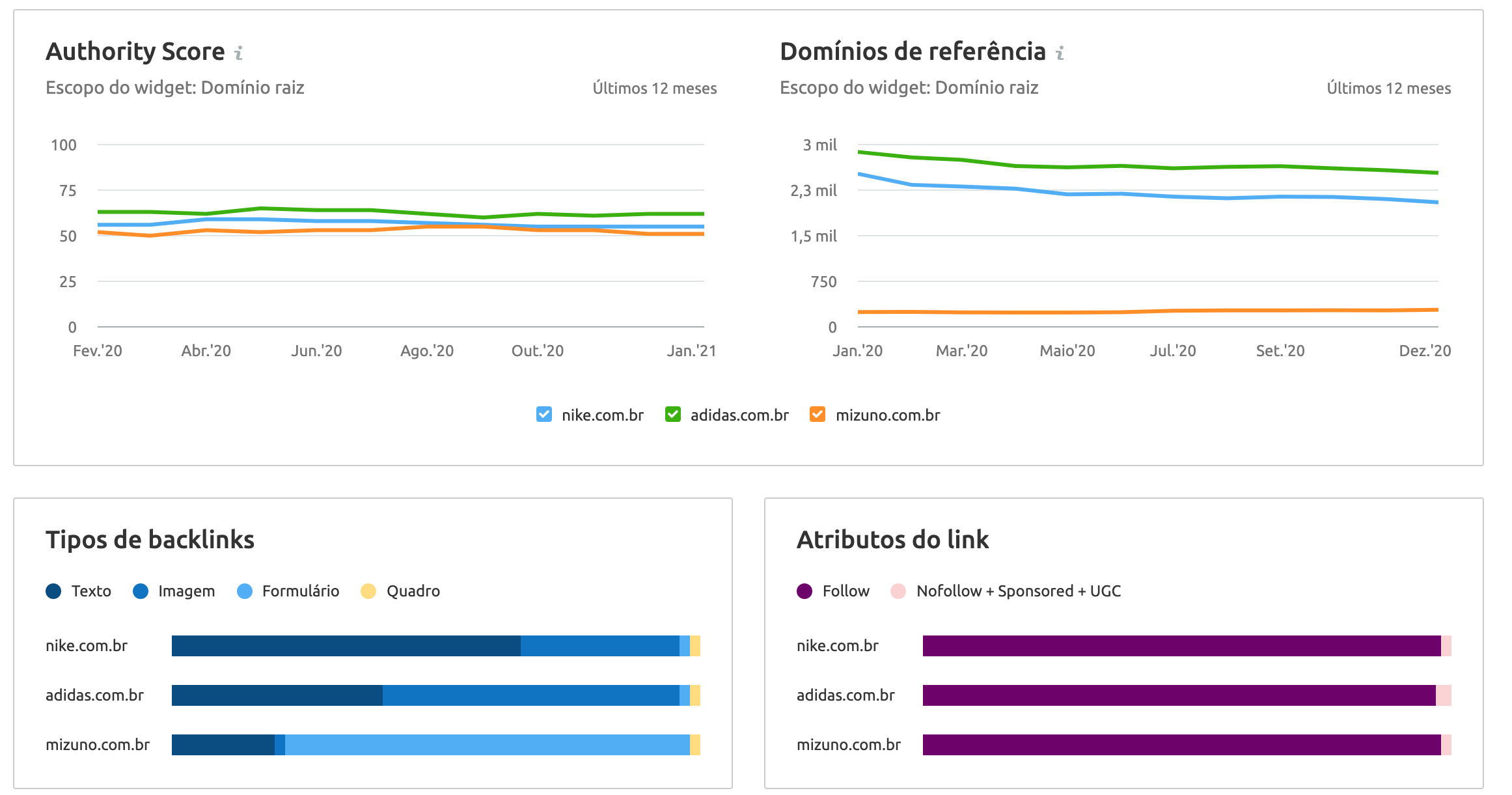Click the Jan.'21 axis label
This screenshot has width=1512, height=795.
(691, 351)
